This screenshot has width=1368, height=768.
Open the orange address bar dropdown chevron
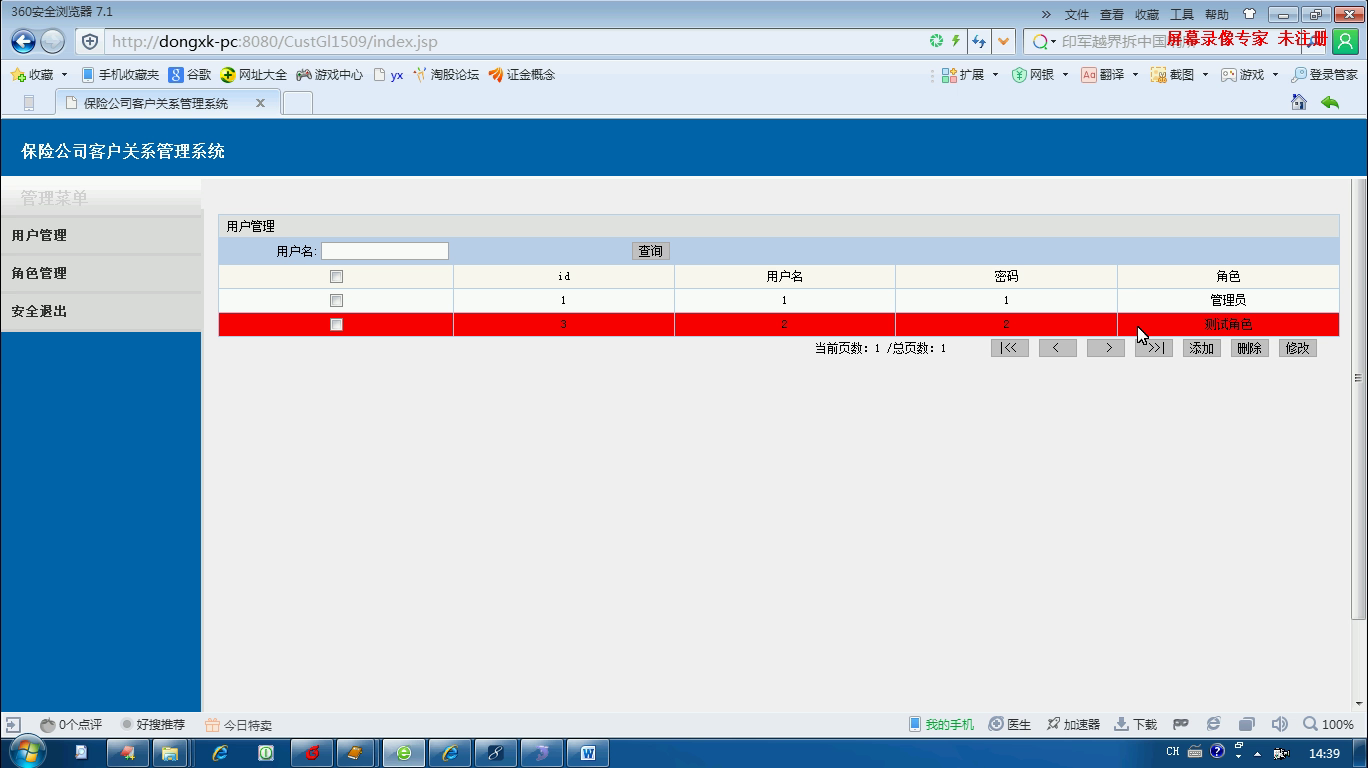1003,41
